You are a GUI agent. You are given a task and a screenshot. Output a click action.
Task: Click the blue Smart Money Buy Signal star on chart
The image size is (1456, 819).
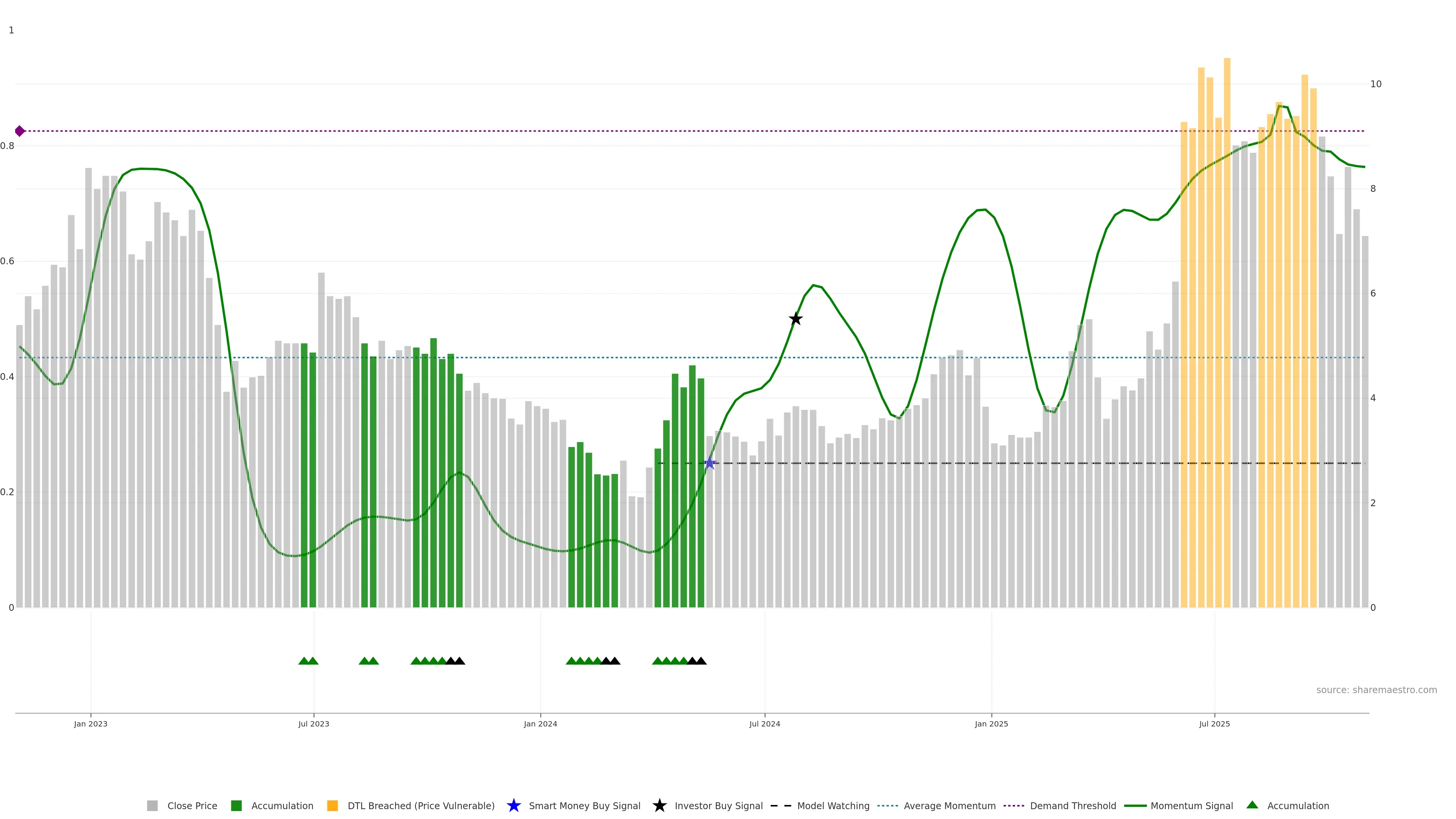click(x=709, y=463)
